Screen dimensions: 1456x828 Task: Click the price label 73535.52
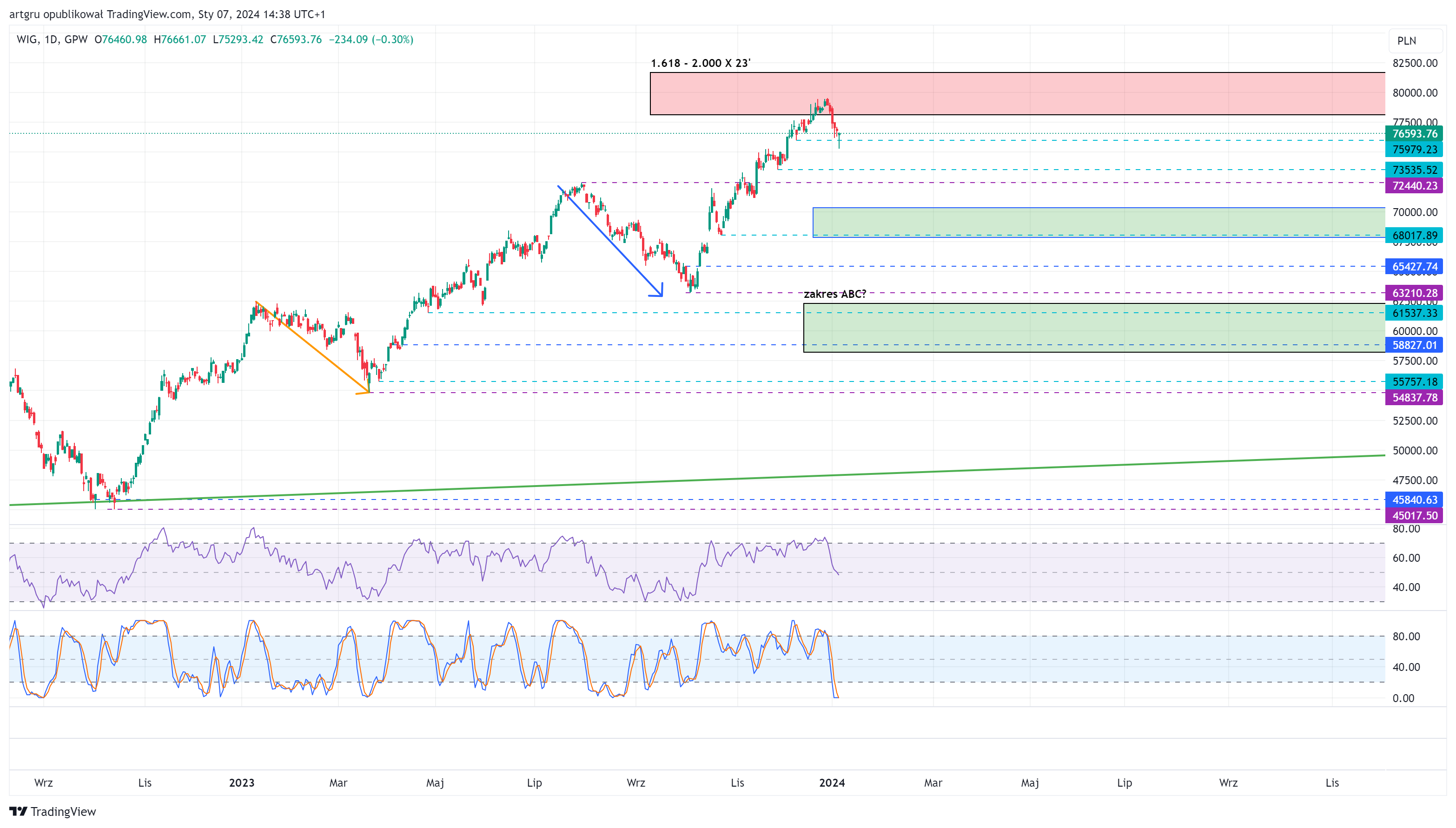click(1415, 170)
